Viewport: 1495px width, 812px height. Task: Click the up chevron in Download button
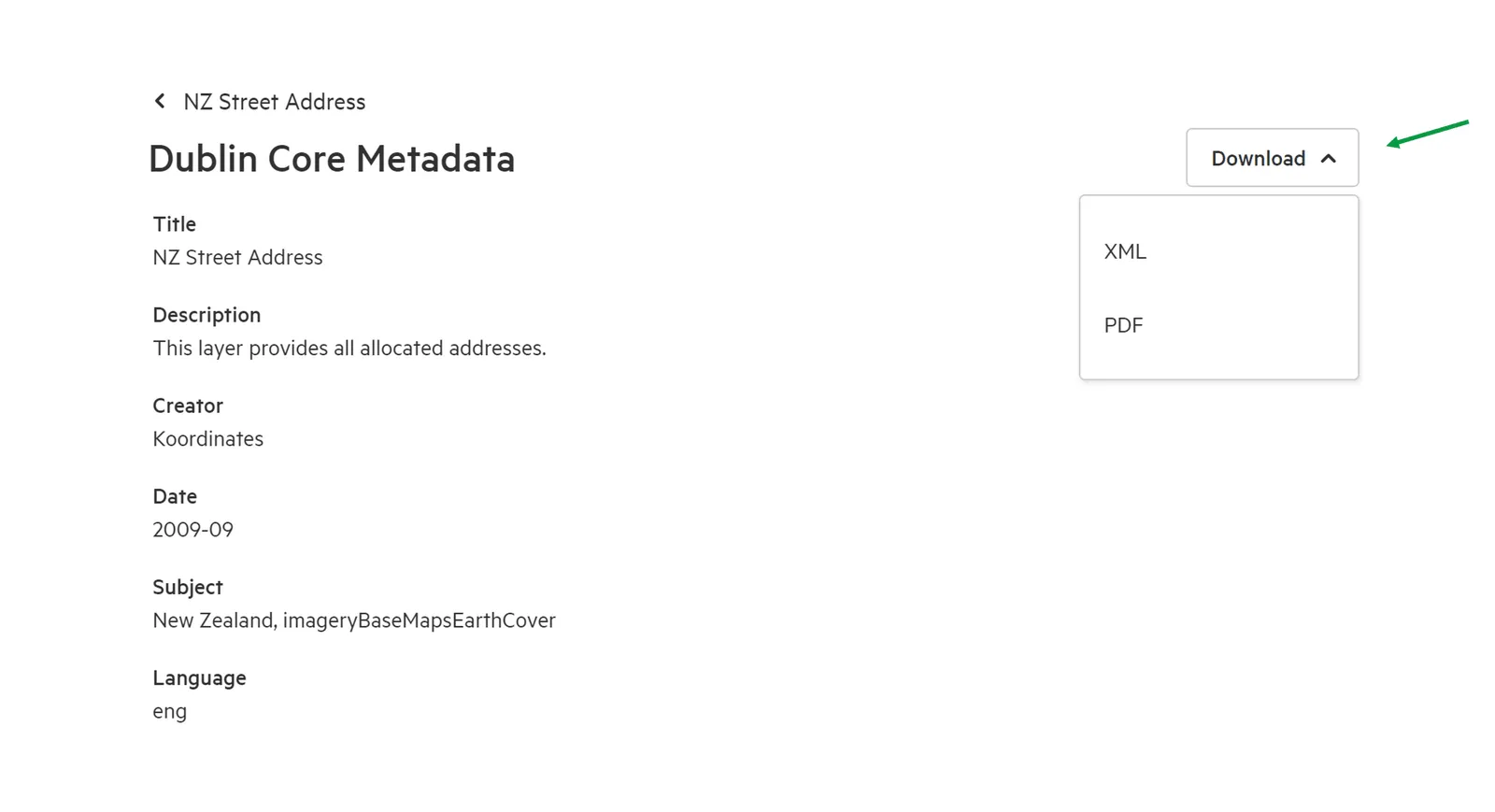click(1328, 159)
